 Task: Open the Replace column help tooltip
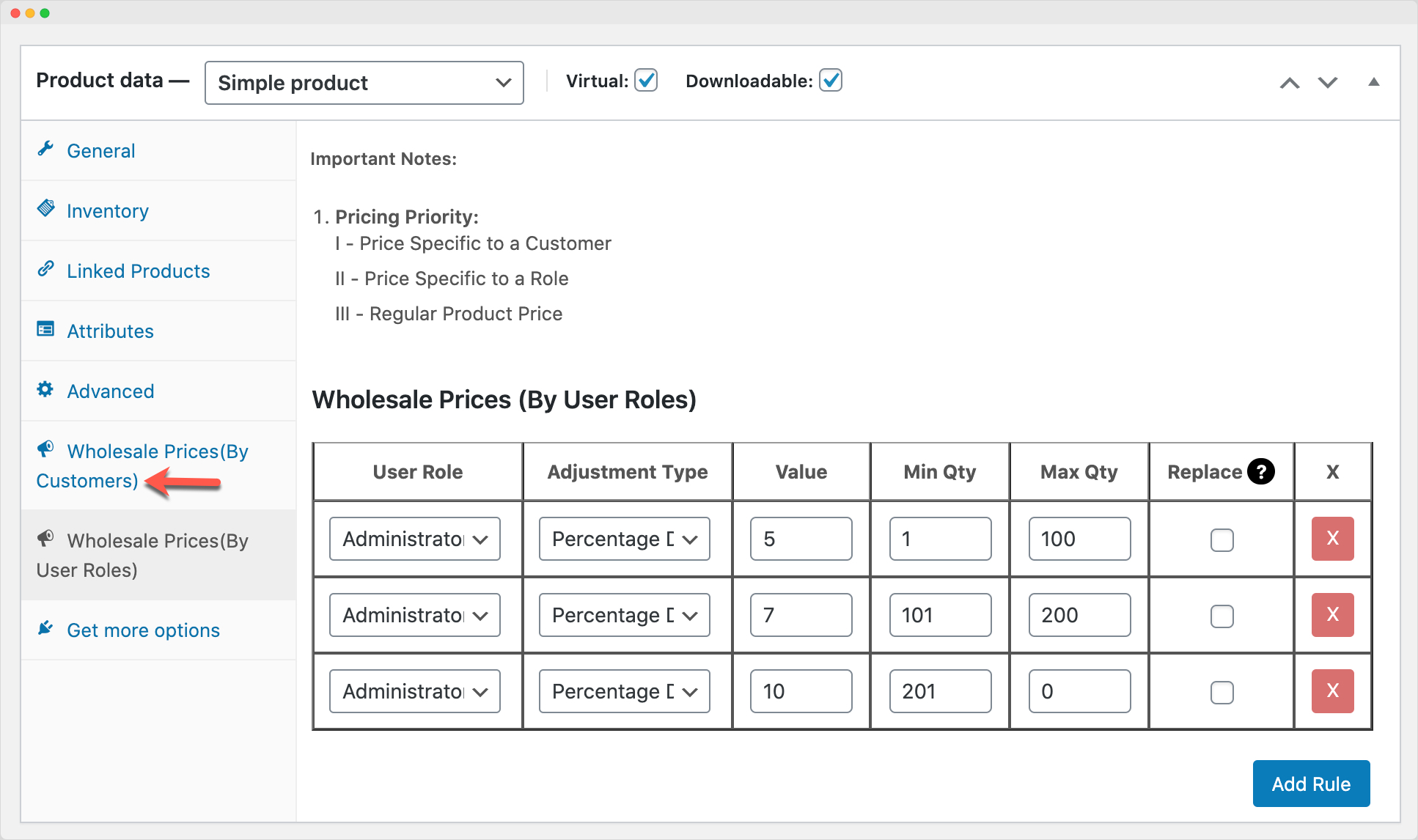(x=1262, y=472)
